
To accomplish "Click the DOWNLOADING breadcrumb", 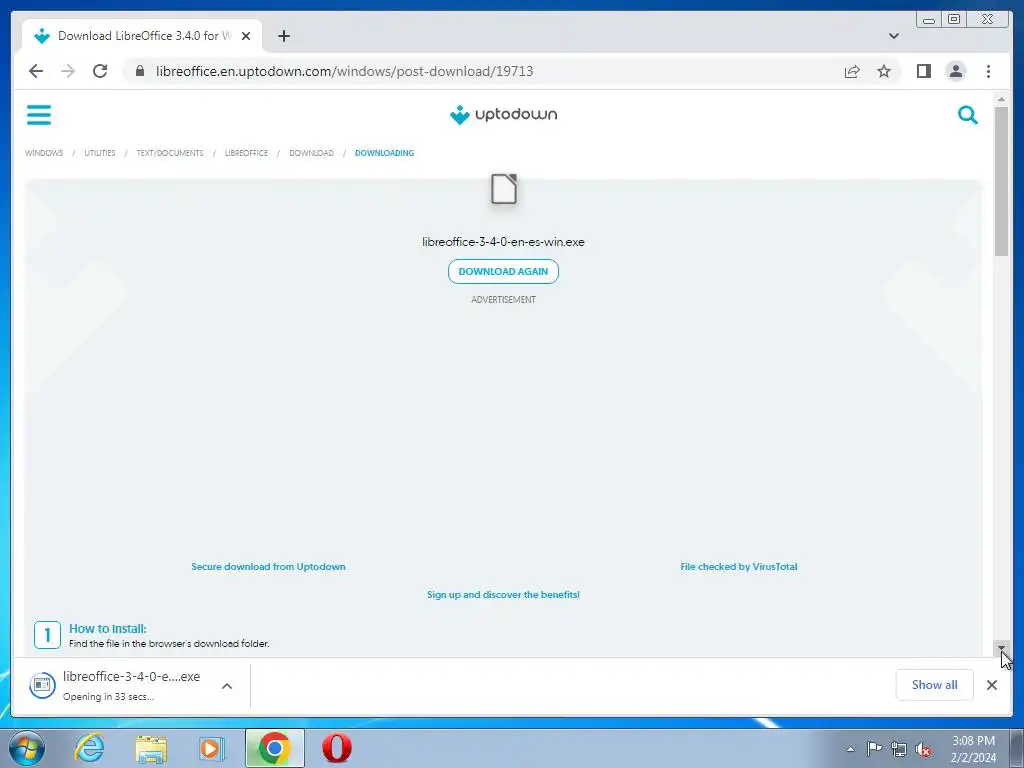I will 384,153.
